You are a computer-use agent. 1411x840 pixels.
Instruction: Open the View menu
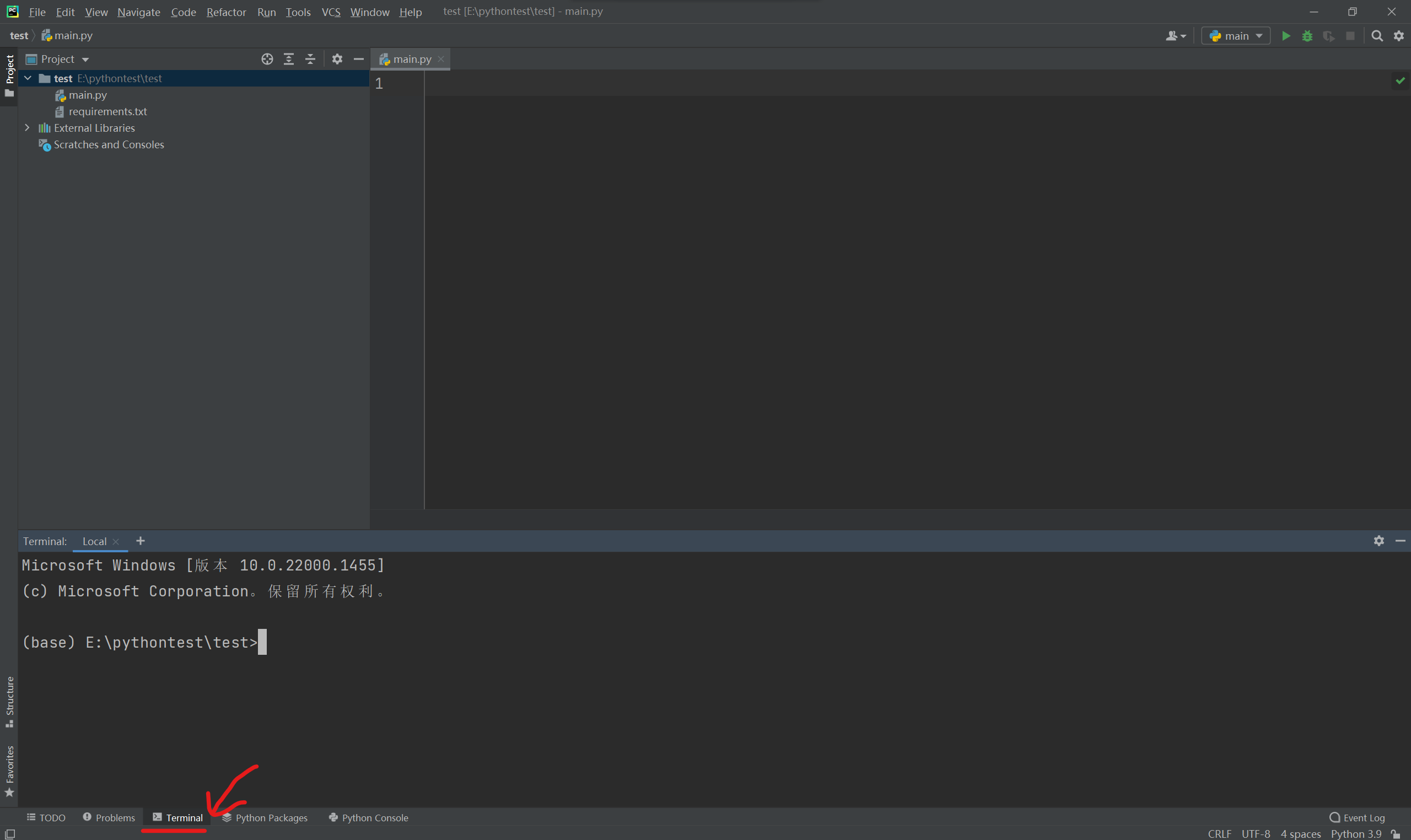pos(96,12)
